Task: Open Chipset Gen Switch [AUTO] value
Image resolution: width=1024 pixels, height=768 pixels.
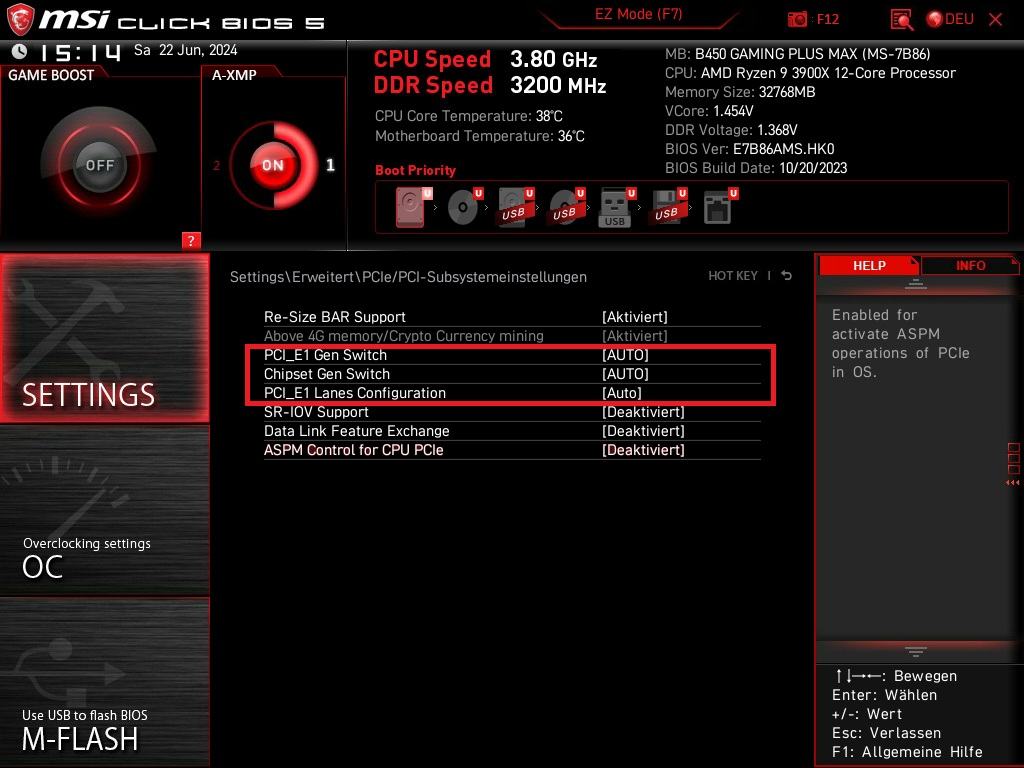Action: click(x=625, y=374)
